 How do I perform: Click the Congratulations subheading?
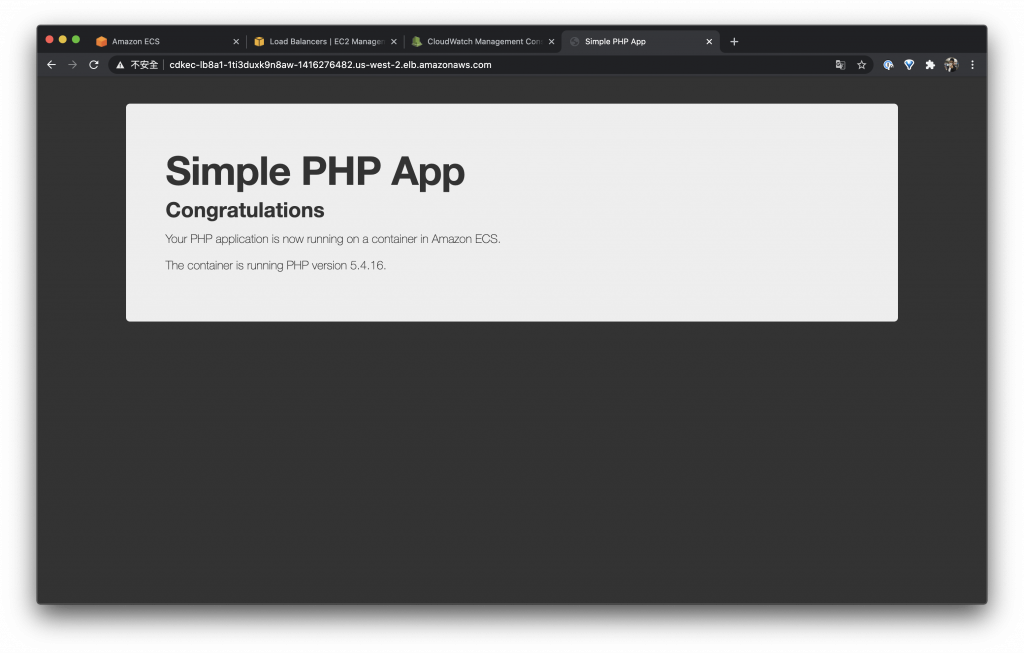coord(245,210)
